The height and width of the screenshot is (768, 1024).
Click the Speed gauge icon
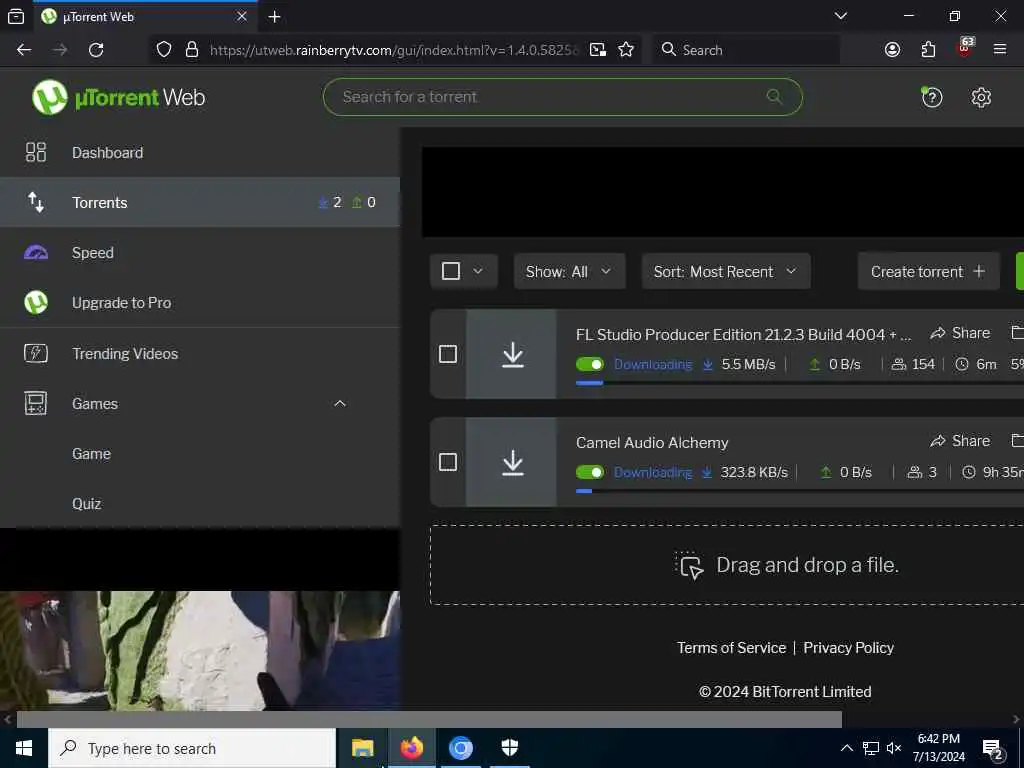coord(35,253)
